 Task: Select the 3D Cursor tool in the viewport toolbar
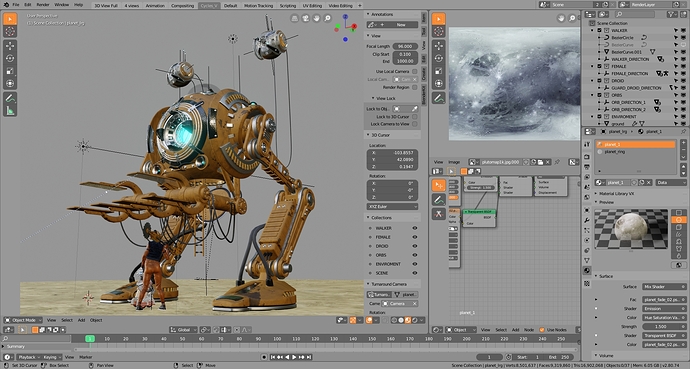(x=10, y=31)
